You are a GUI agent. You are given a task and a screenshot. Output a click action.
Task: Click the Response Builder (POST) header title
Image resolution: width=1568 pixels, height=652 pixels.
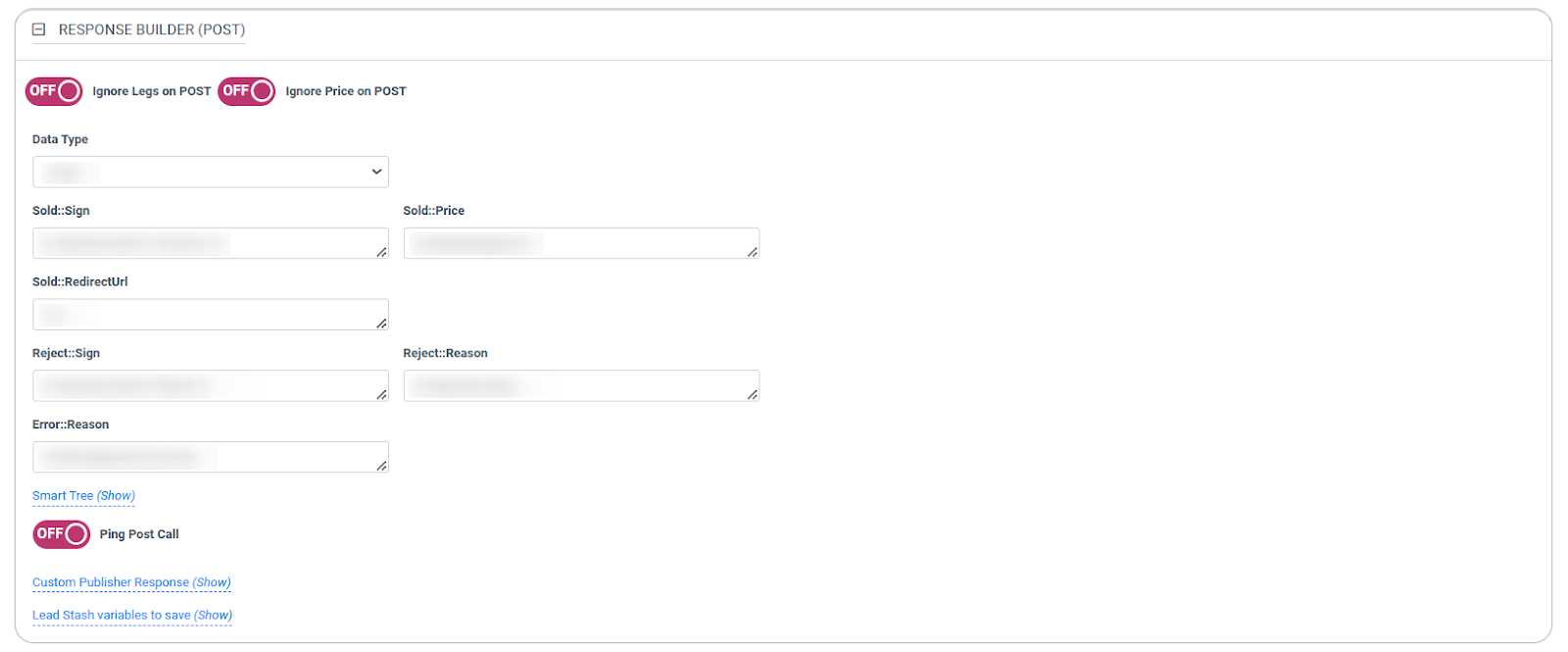[152, 30]
